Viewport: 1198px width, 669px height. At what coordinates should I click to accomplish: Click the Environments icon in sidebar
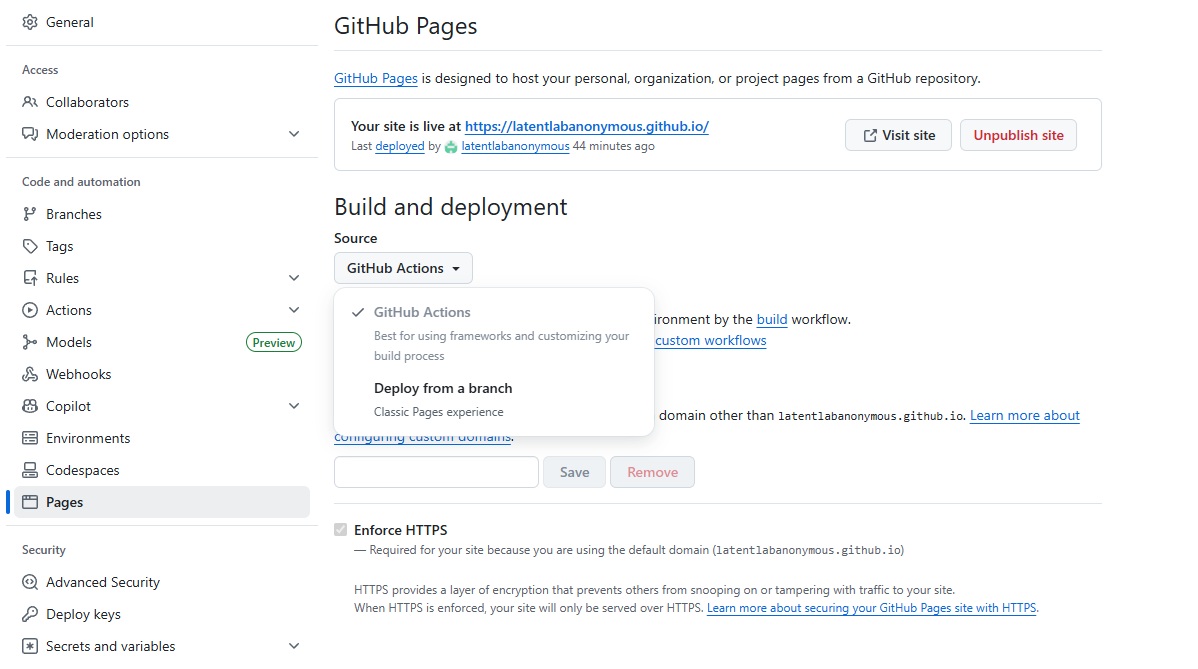click(x=30, y=437)
